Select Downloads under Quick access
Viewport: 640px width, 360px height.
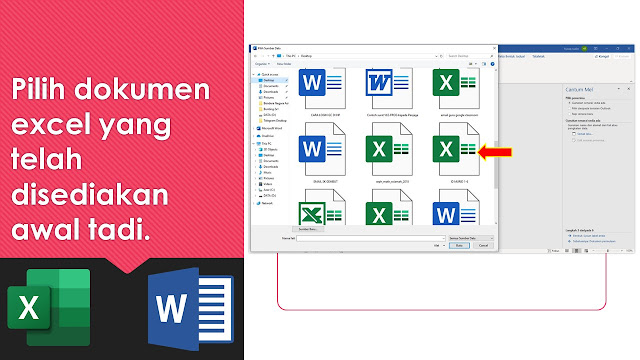271,92
